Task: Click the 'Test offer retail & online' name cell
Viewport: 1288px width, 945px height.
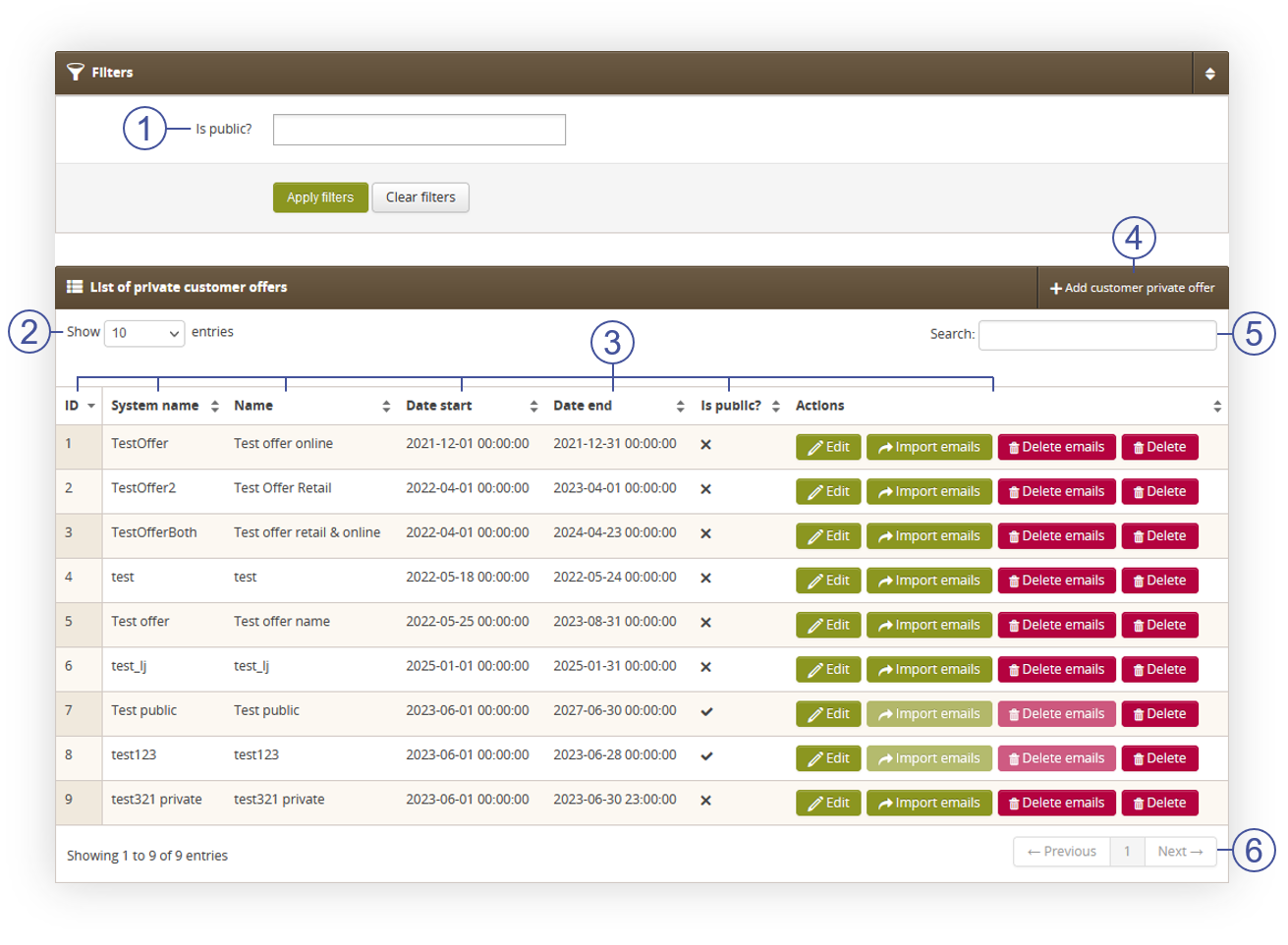Action: (x=308, y=532)
